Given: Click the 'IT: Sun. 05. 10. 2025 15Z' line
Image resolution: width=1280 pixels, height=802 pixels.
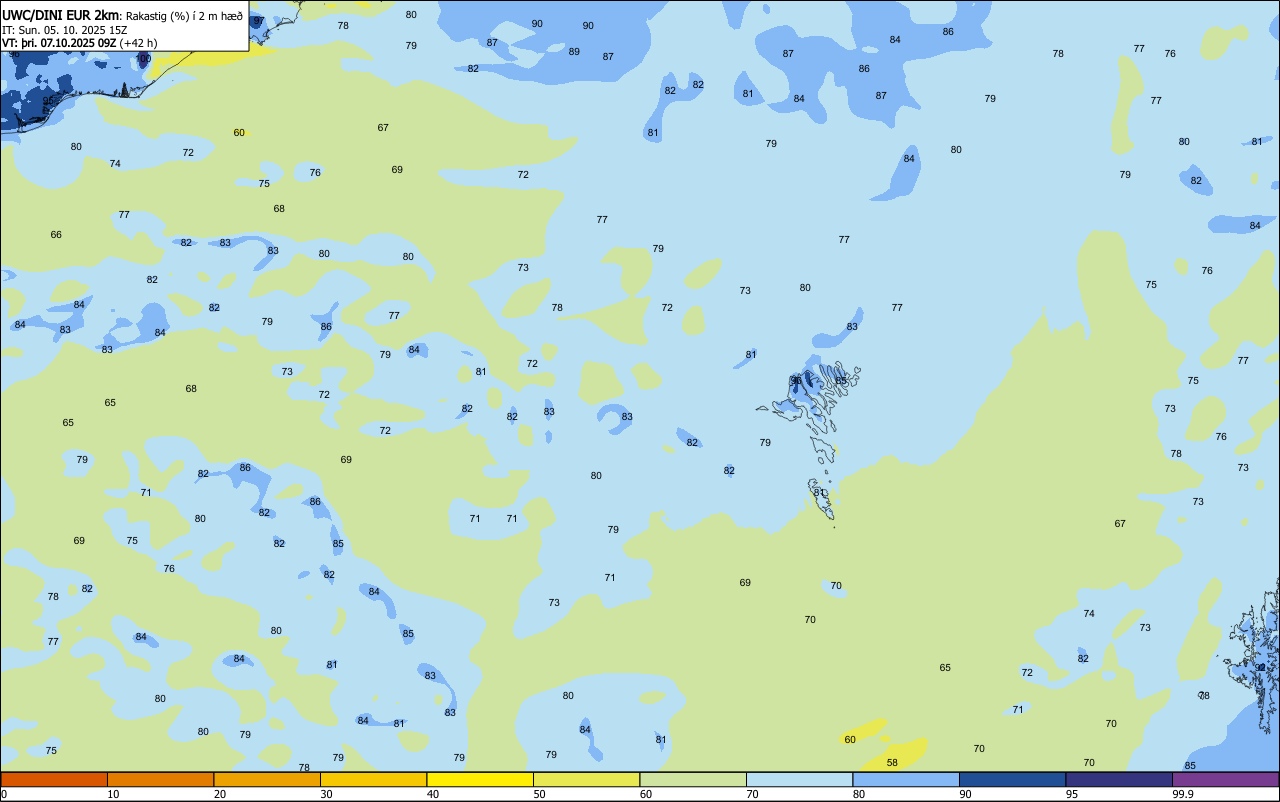Looking at the screenshot, I should (x=64, y=30).
